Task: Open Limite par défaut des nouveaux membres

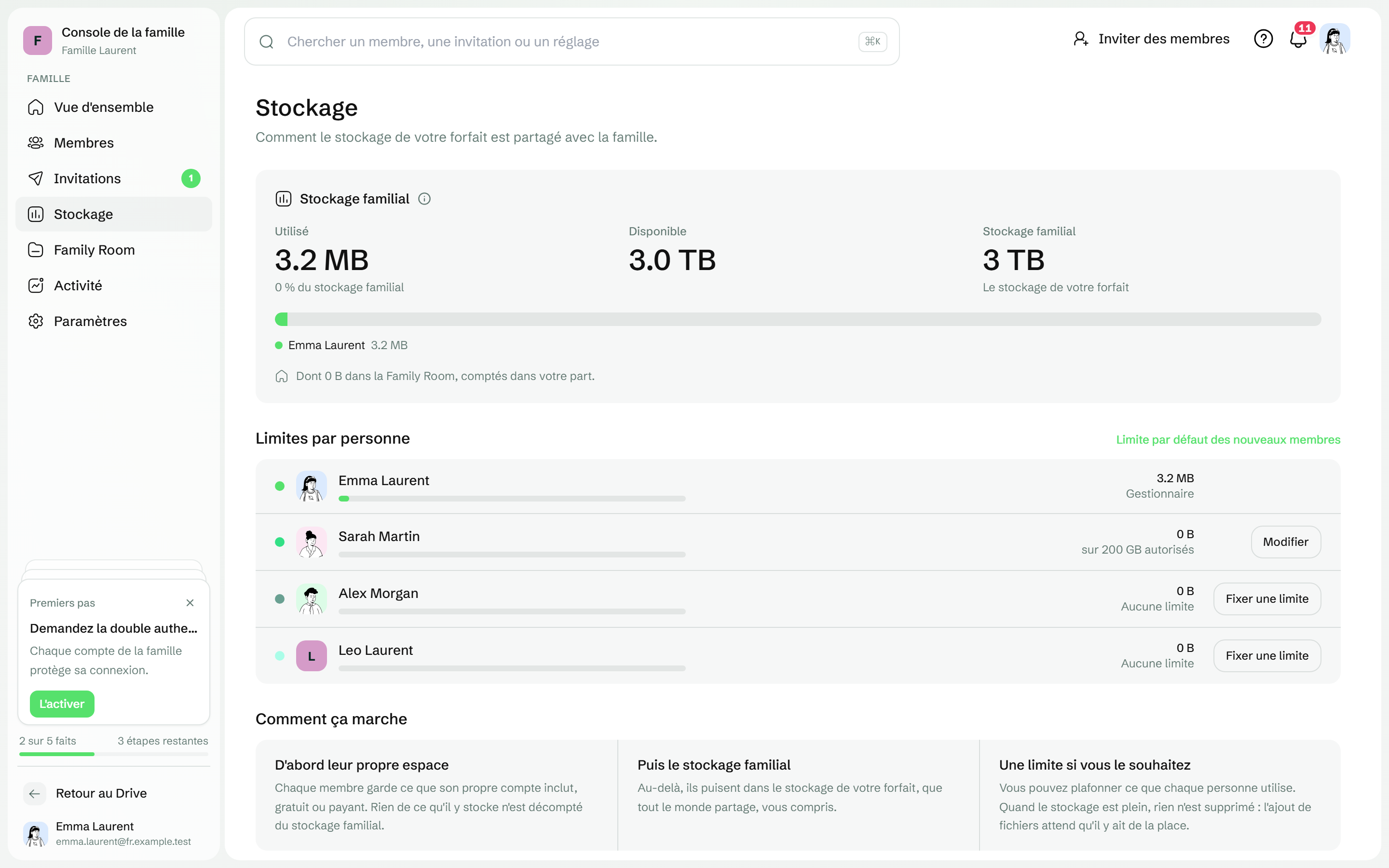Action: click(x=1228, y=440)
